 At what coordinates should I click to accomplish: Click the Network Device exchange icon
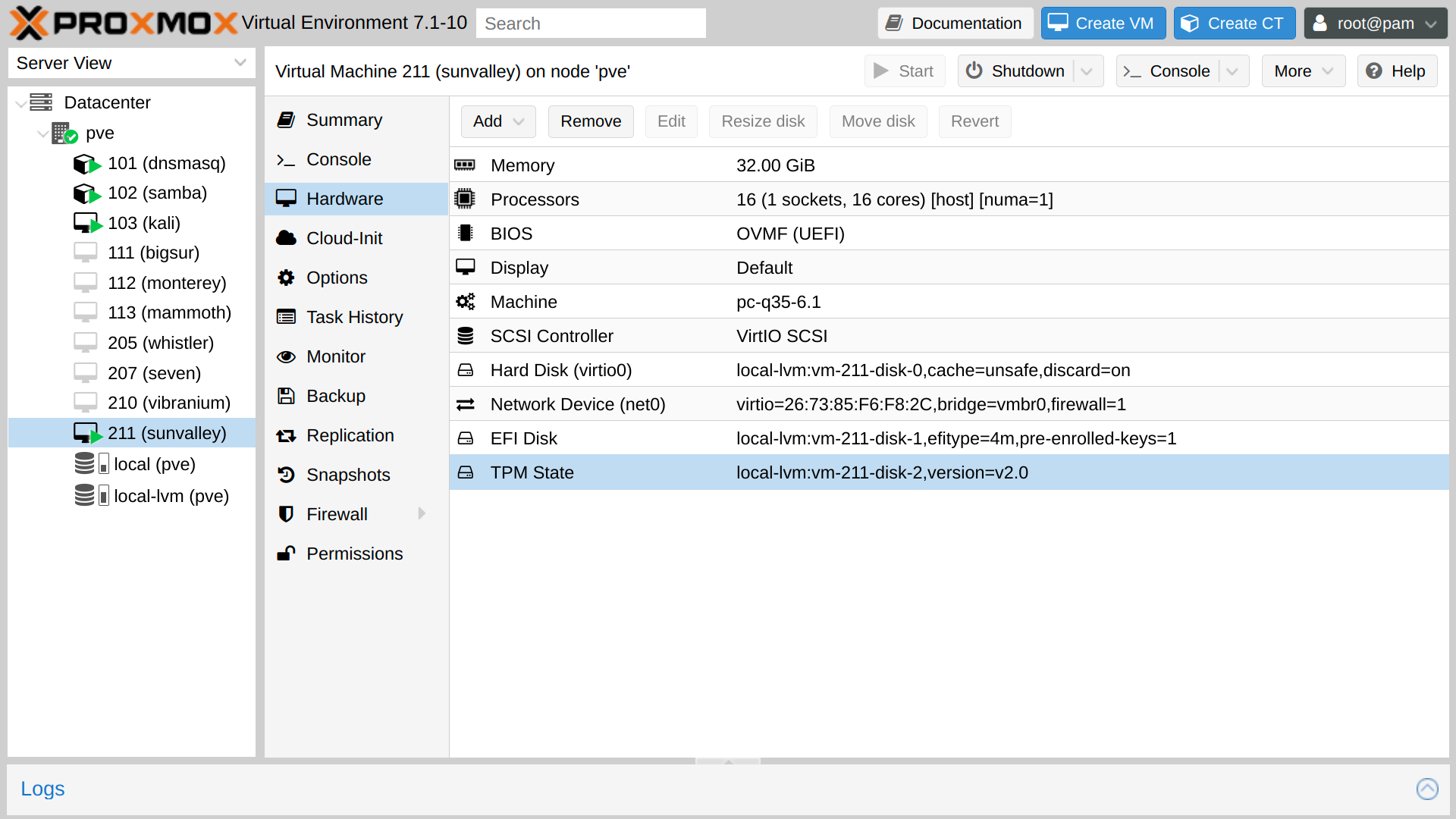(466, 404)
